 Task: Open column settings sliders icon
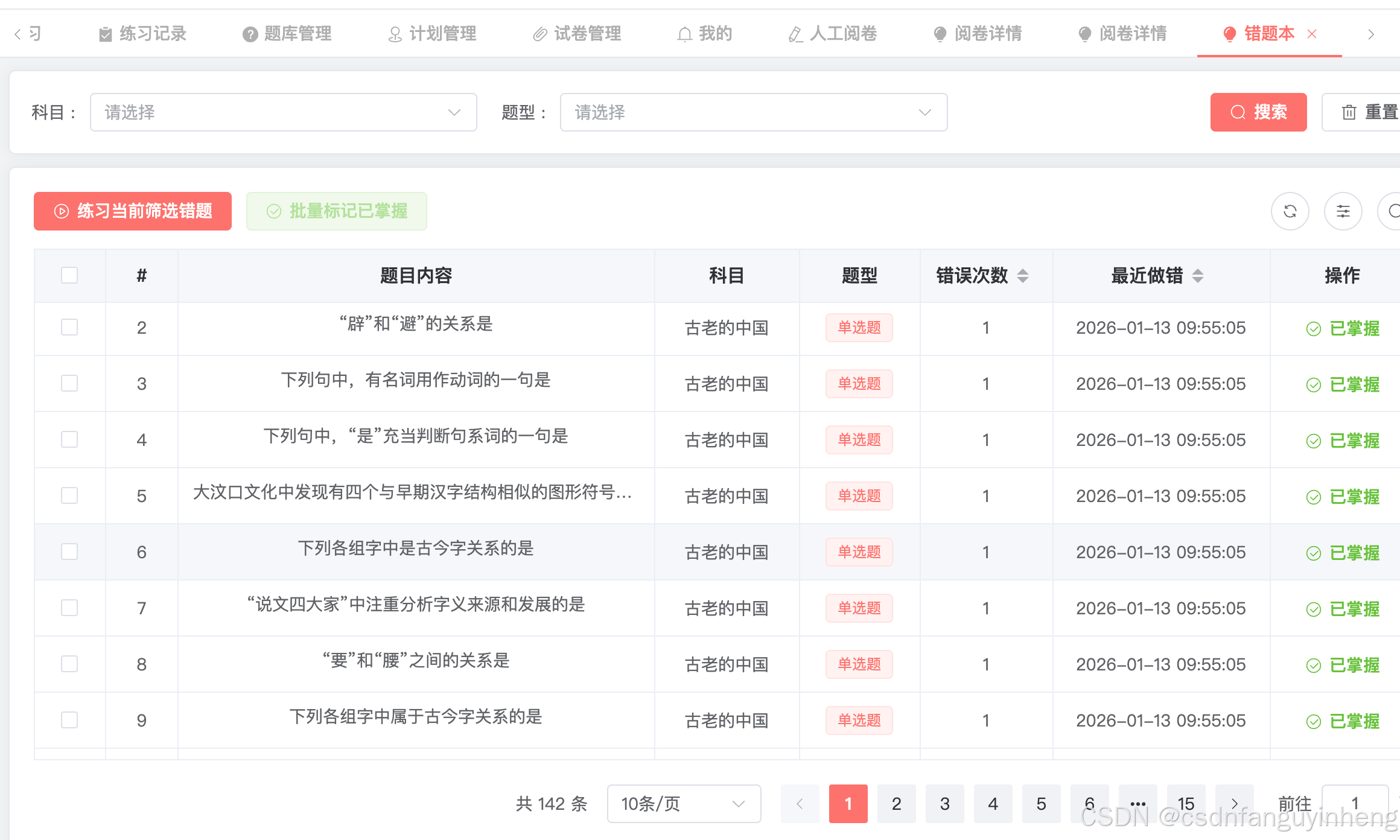pos(1343,211)
